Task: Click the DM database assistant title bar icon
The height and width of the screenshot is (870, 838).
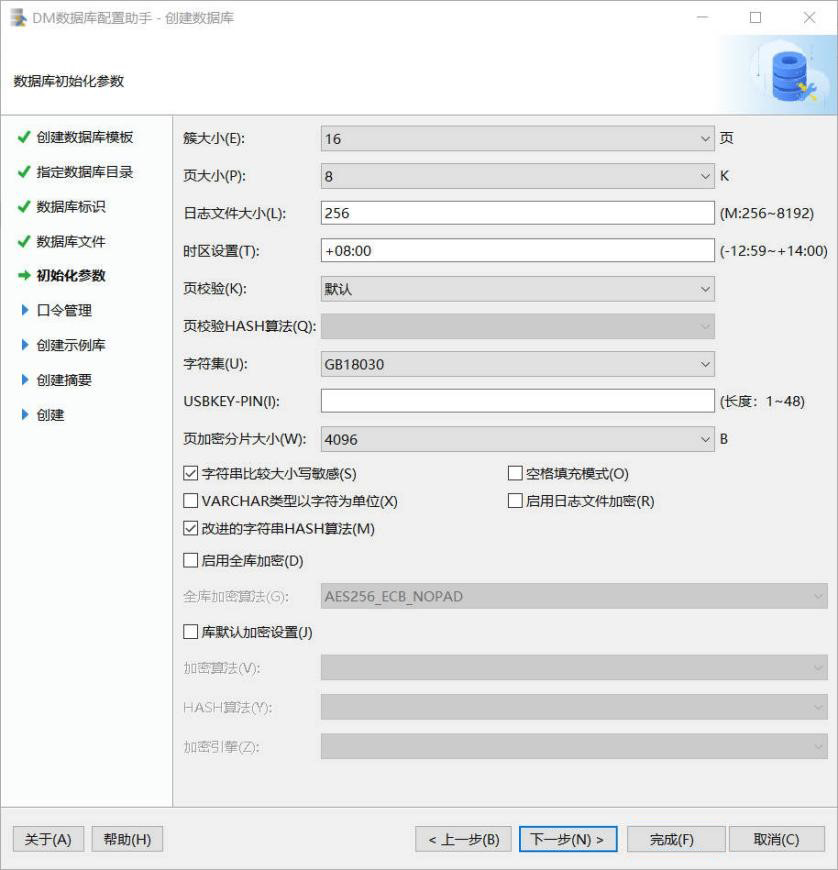Action: point(19,18)
